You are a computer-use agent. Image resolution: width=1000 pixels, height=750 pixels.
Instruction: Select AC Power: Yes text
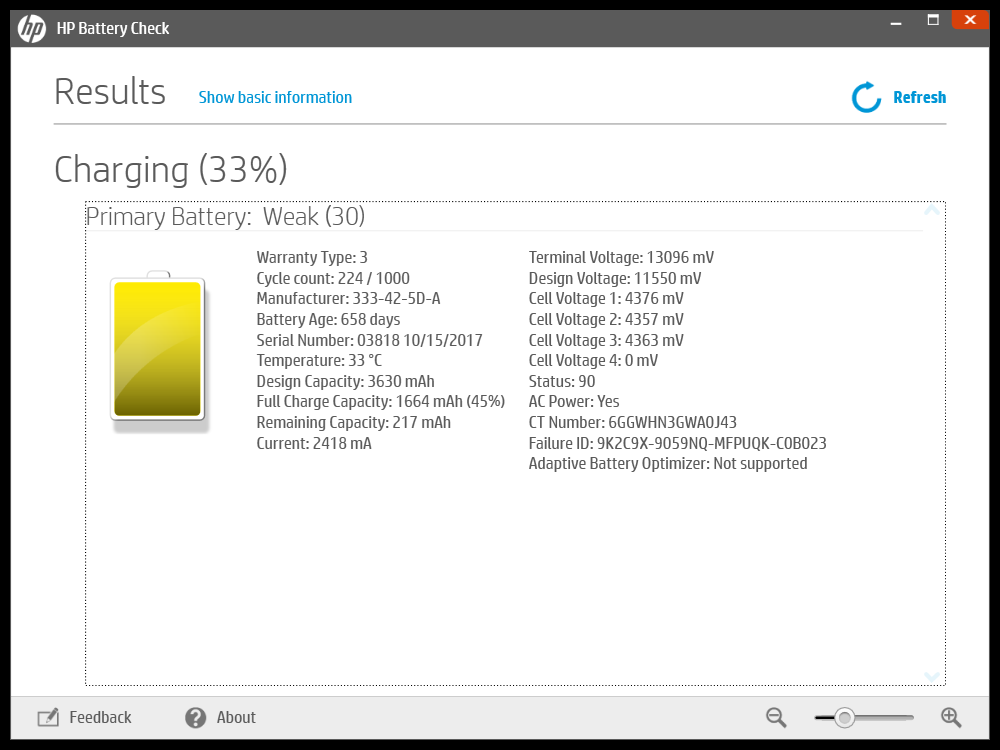pos(574,402)
